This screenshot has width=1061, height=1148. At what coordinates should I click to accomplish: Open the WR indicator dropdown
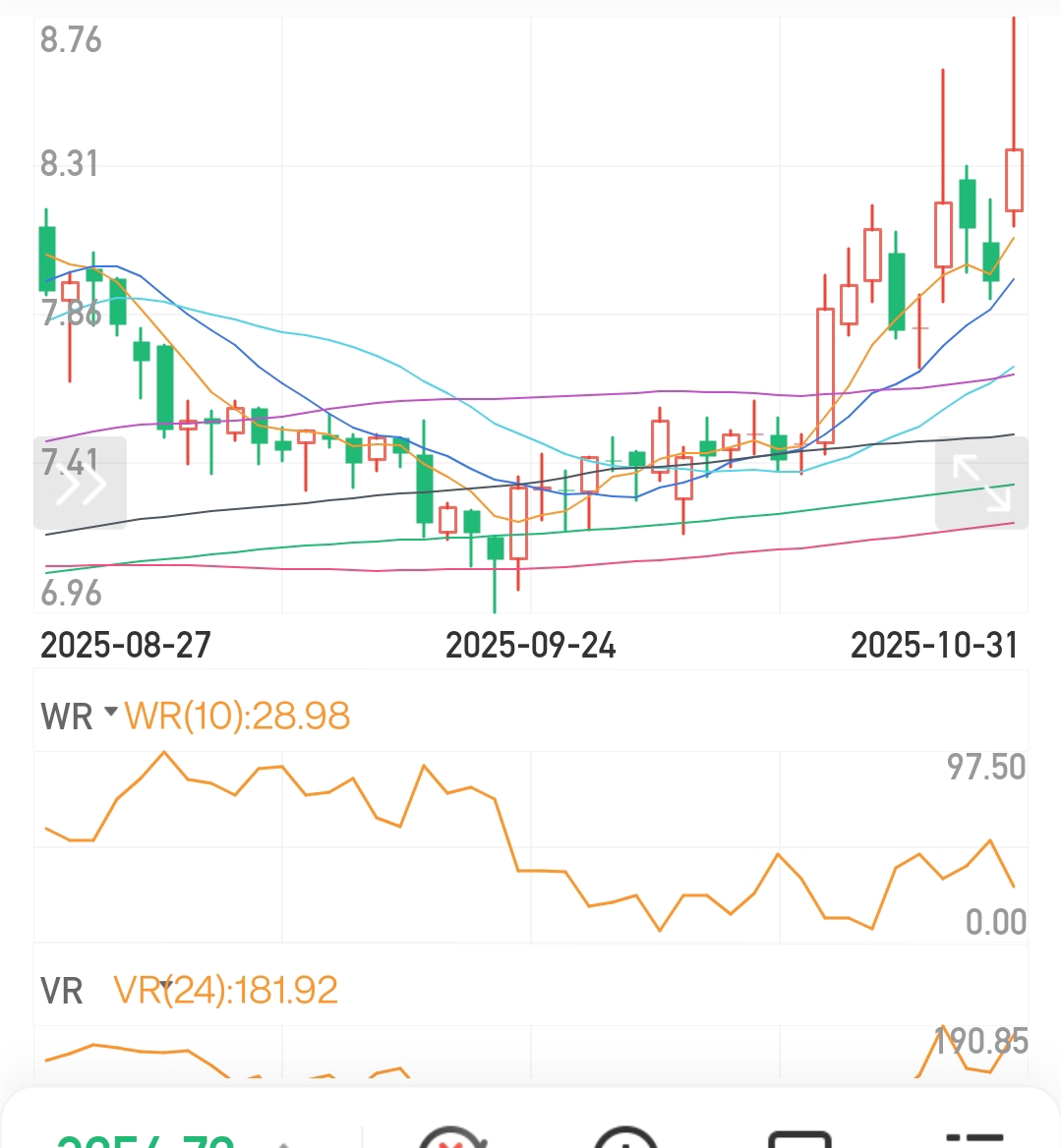tap(79, 717)
